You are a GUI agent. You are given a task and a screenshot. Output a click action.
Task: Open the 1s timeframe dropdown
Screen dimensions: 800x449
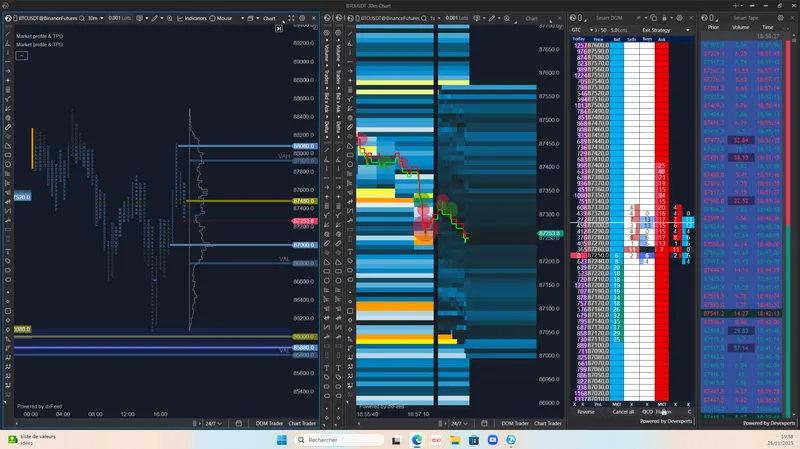click(x=435, y=18)
